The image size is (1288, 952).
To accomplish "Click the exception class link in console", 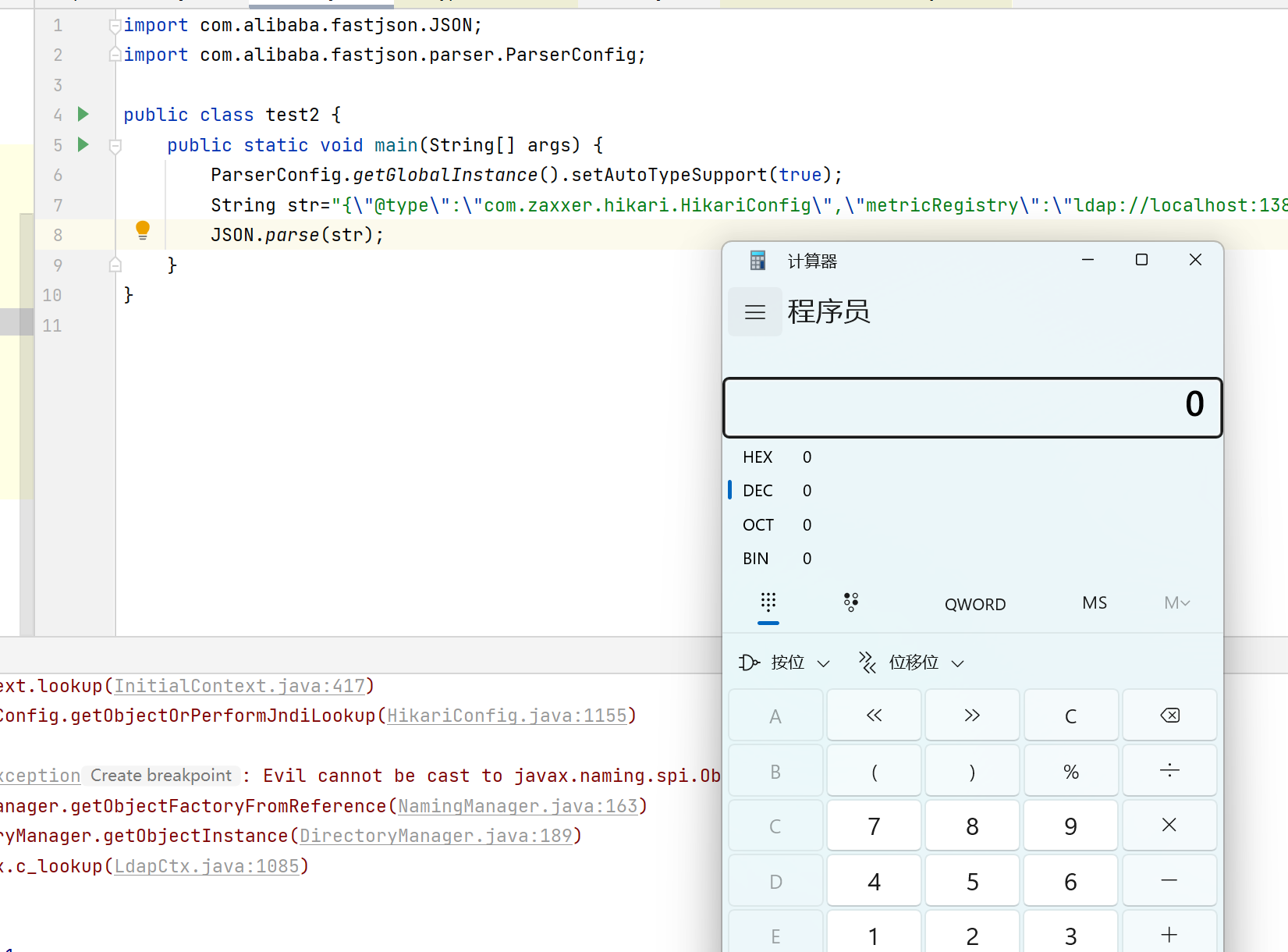I will coord(40,776).
